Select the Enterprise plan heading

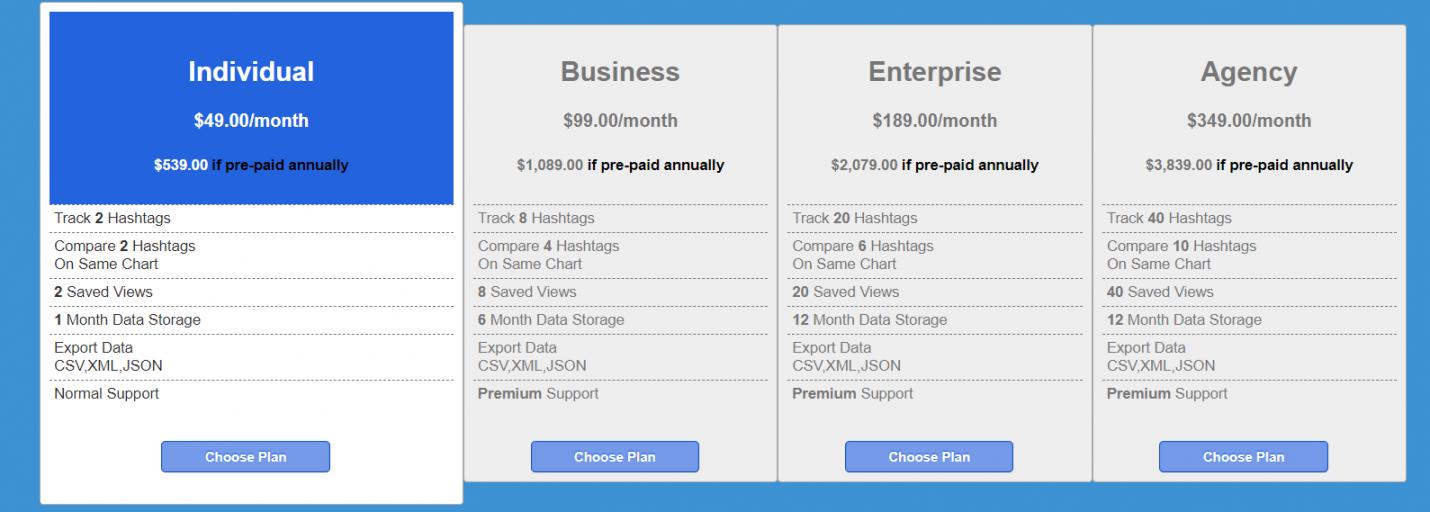click(x=934, y=72)
